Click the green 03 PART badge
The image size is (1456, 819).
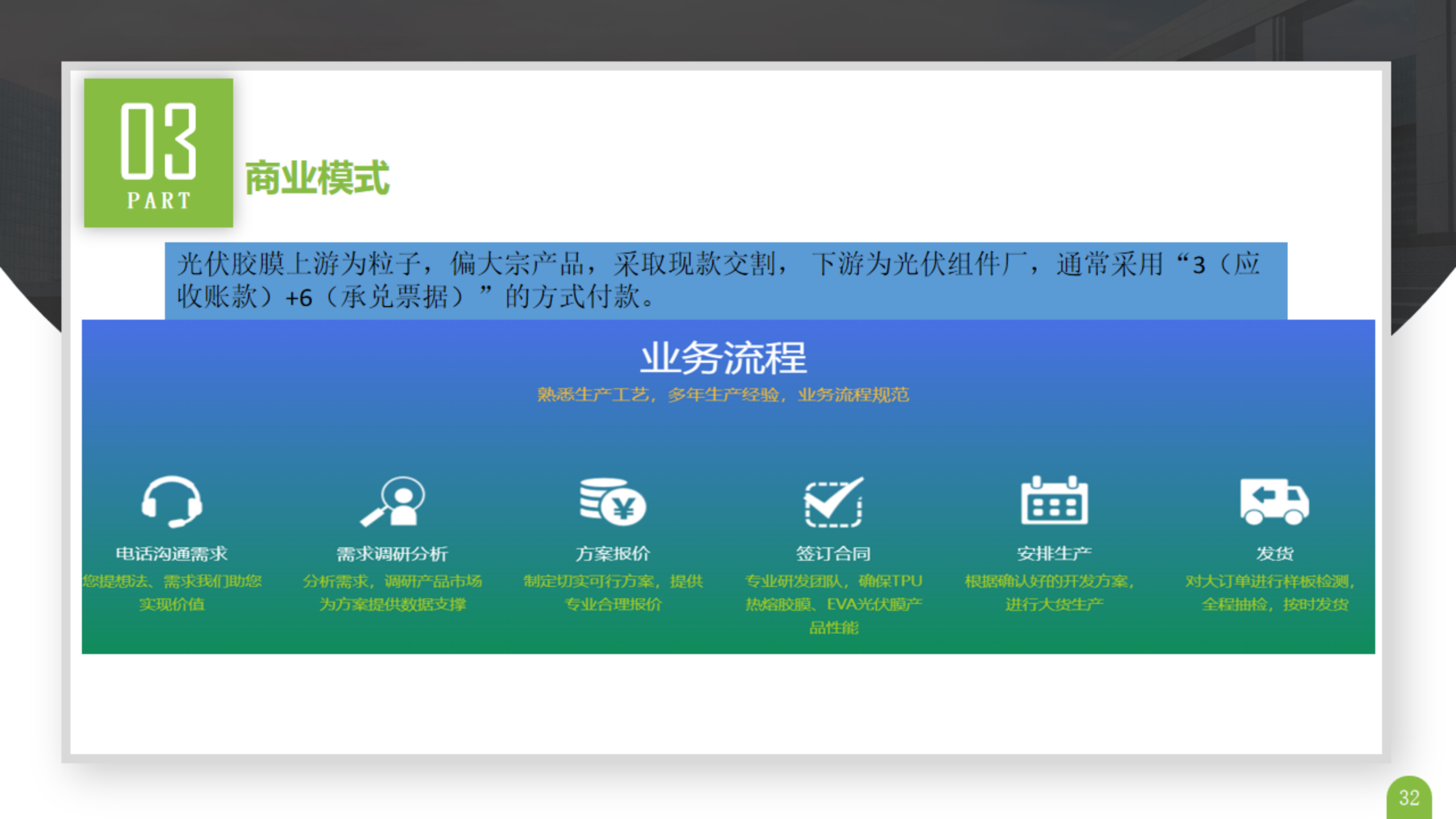click(159, 153)
